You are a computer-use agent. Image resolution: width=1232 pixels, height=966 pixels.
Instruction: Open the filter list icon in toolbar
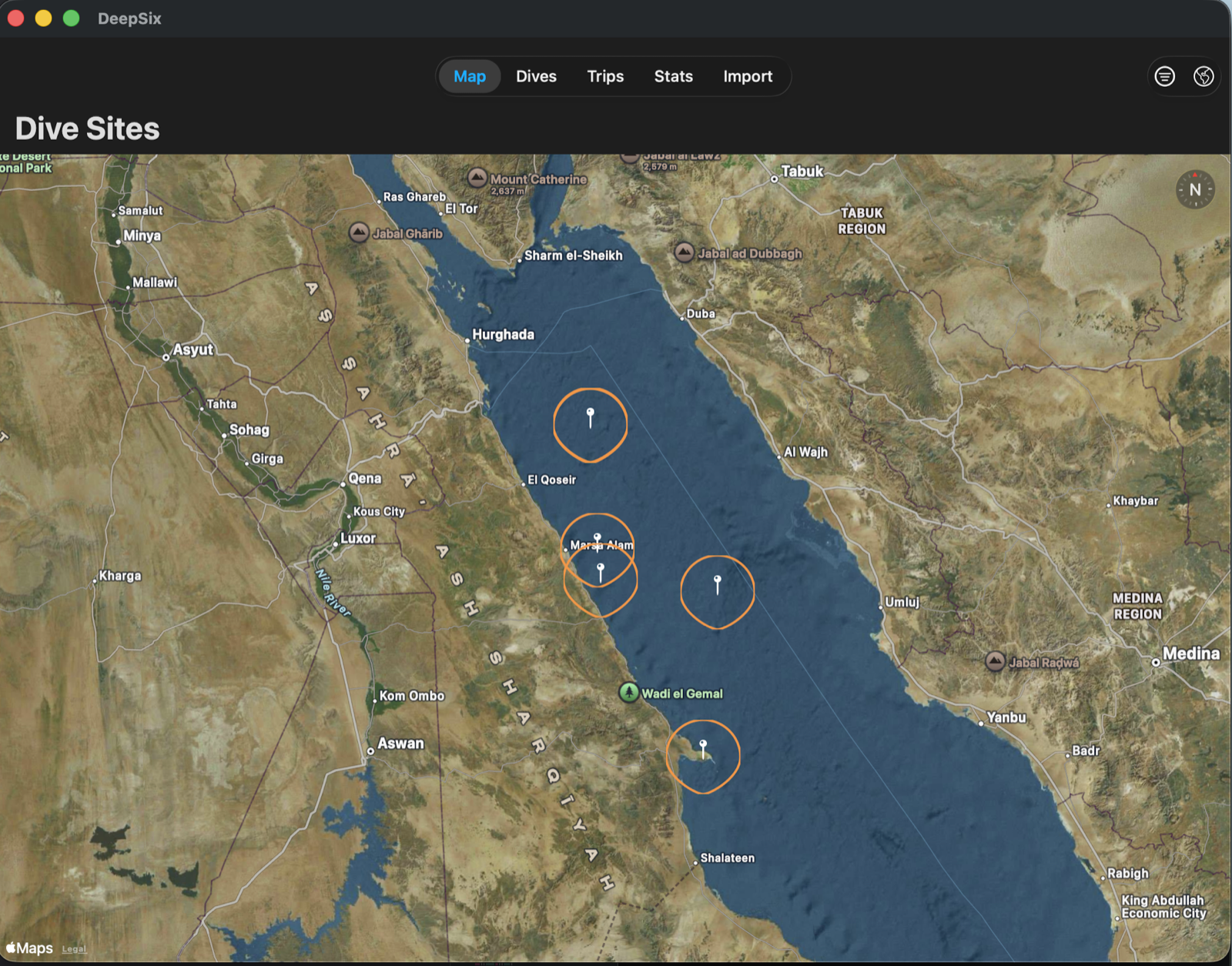point(1164,76)
